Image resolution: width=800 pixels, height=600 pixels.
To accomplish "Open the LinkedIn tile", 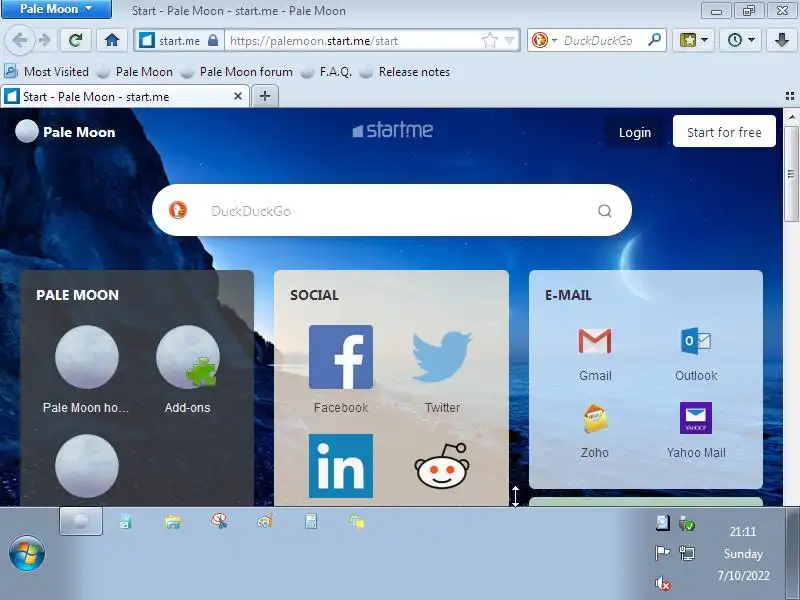I will pos(341,466).
